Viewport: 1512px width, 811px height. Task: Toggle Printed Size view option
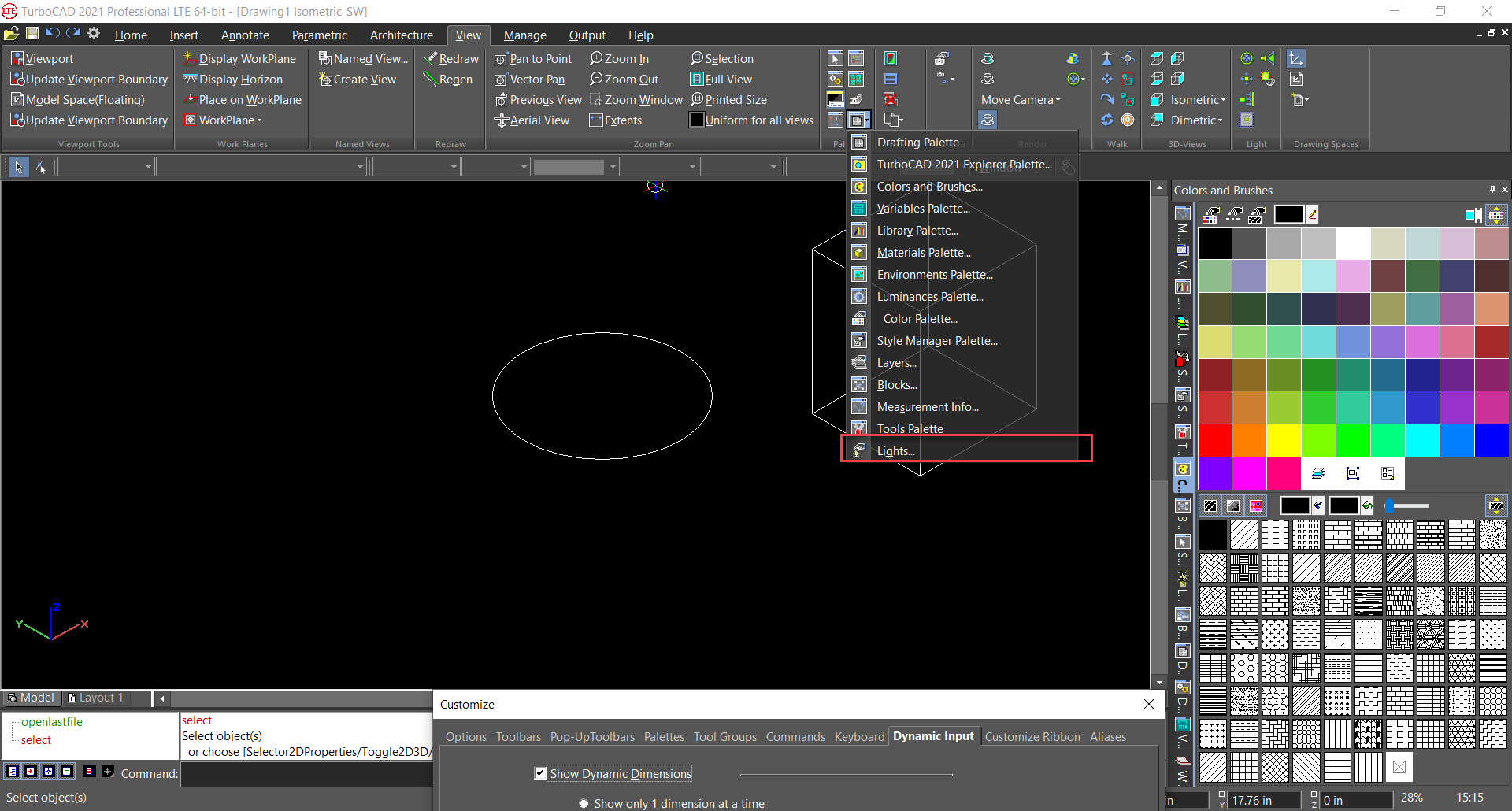pyautogui.click(x=728, y=100)
